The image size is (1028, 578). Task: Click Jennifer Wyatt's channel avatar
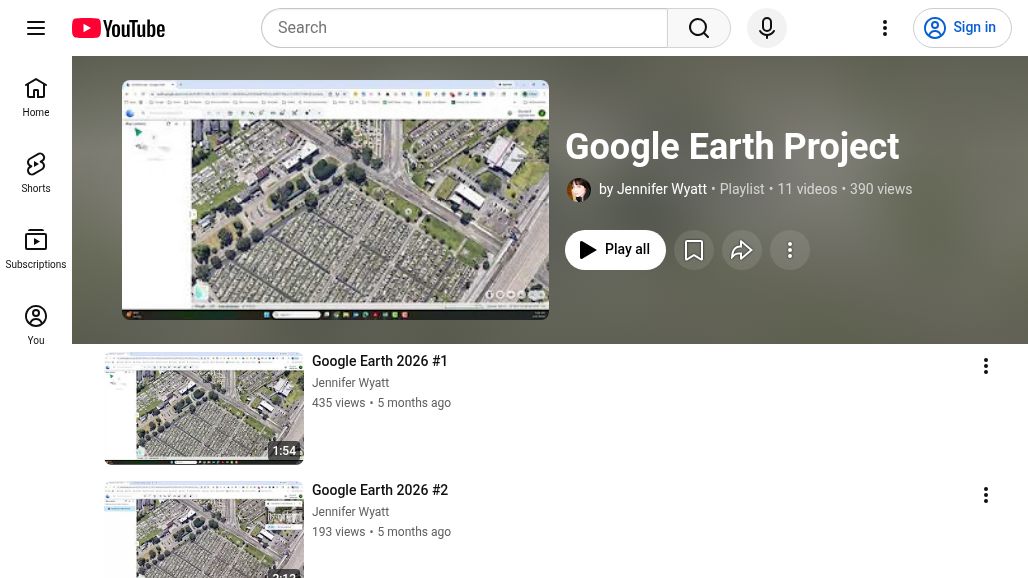click(x=578, y=190)
